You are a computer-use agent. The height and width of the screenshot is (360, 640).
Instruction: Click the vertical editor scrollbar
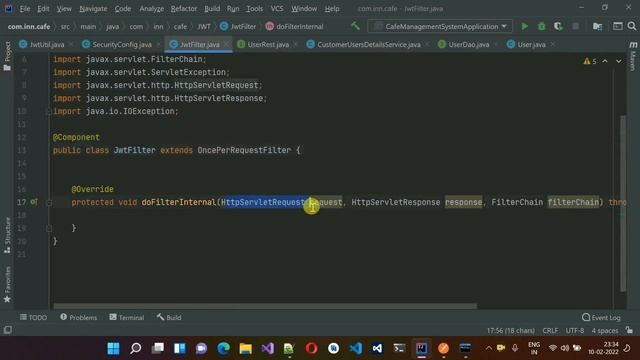[622, 203]
